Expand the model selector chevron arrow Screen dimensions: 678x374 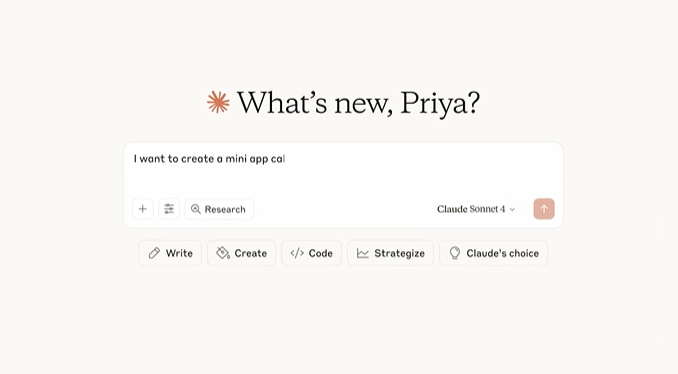click(x=512, y=210)
